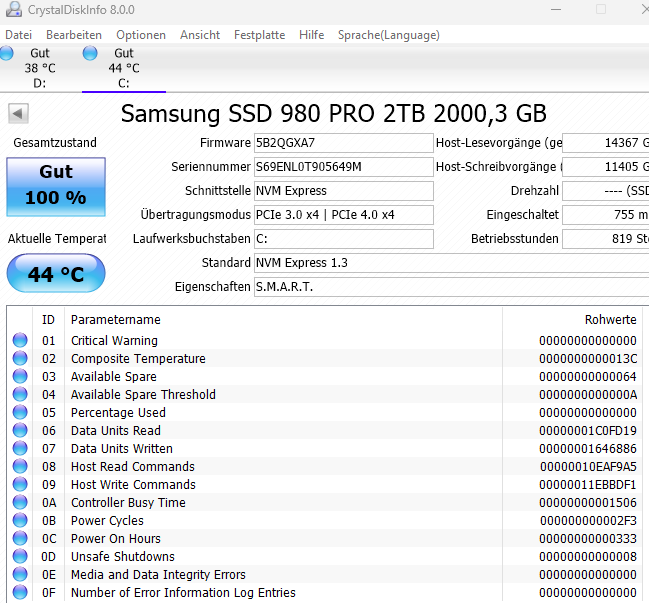Select the Power On Hours parameter name

point(116,538)
